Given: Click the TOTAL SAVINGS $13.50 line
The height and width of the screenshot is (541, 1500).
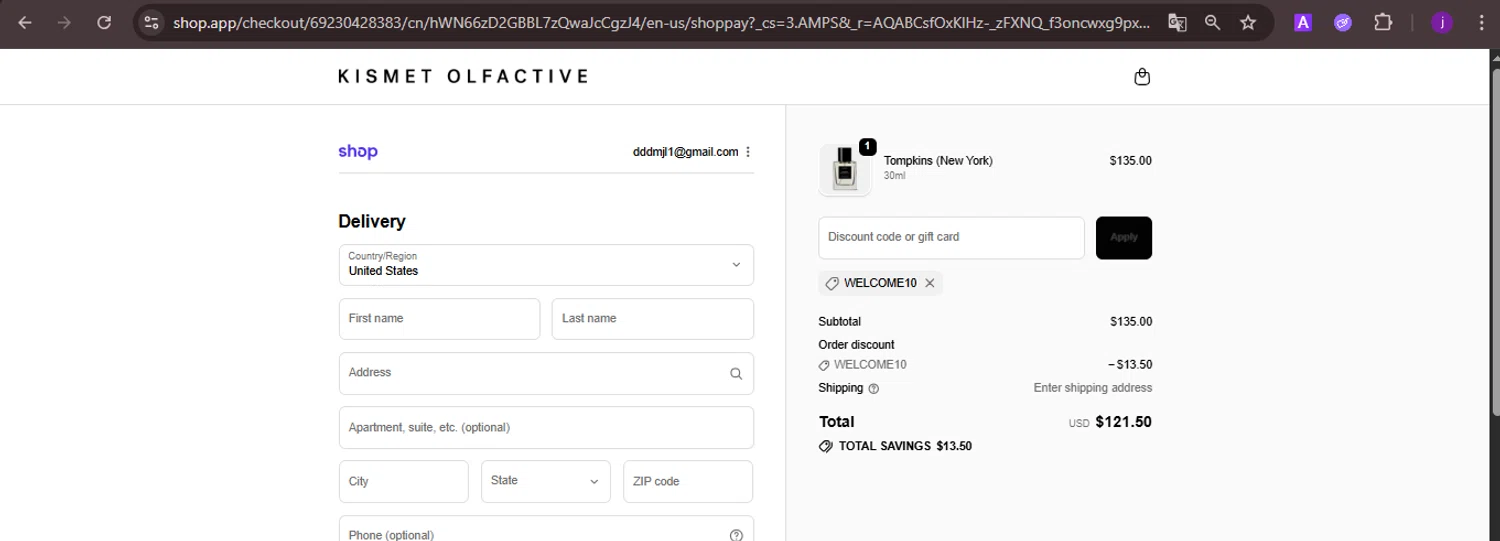Looking at the screenshot, I should [895, 447].
